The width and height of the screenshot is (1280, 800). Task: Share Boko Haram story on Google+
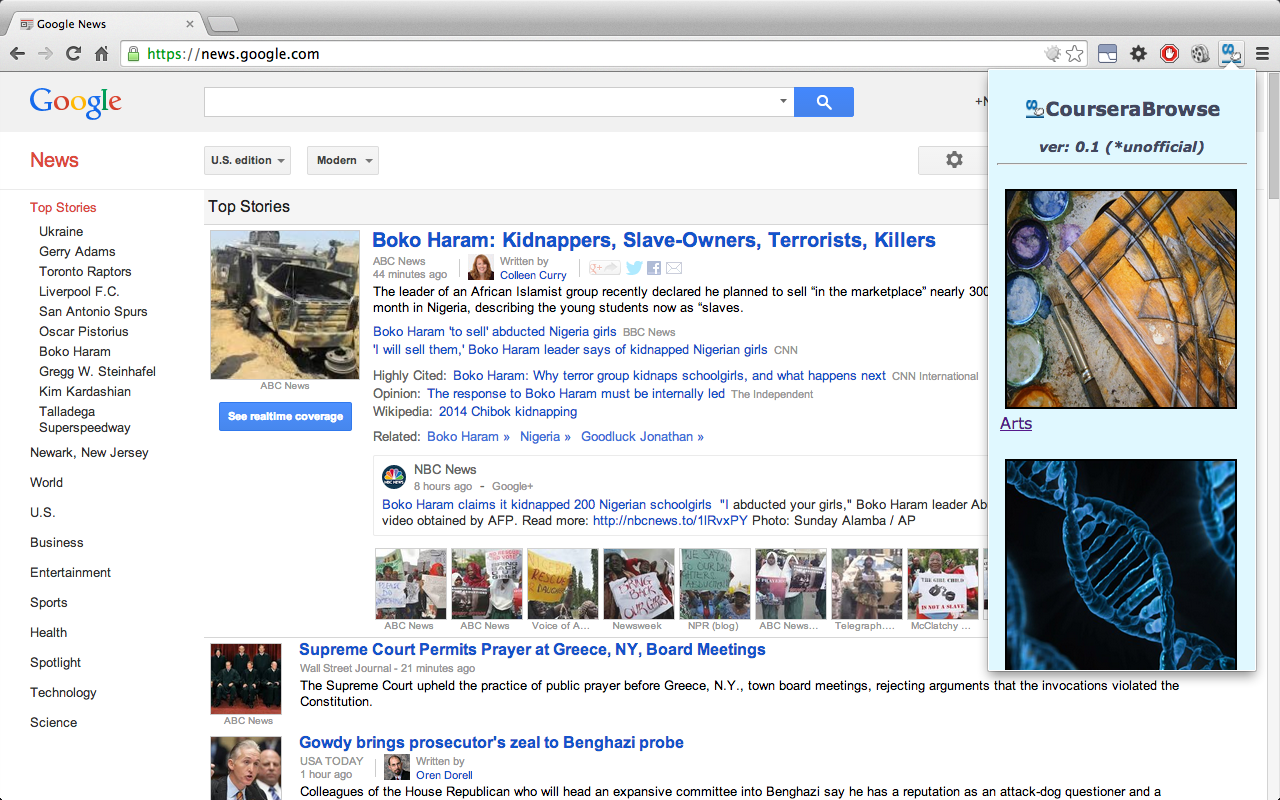tap(604, 268)
